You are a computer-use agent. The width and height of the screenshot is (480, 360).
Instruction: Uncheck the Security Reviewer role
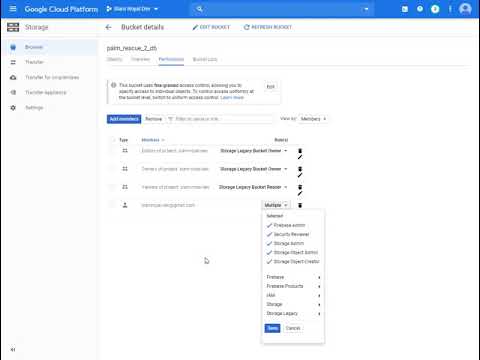(x=288, y=234)
